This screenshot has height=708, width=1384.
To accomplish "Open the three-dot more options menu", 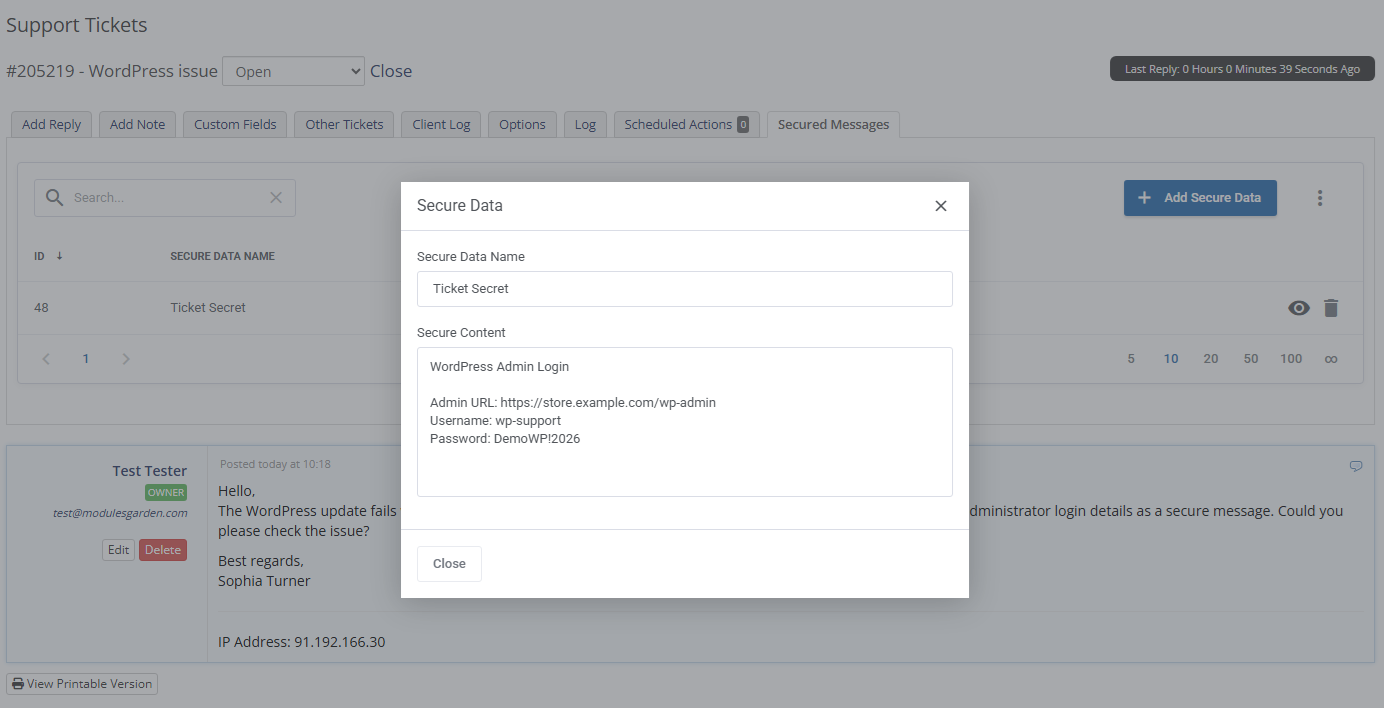I will pos(1320,198).
